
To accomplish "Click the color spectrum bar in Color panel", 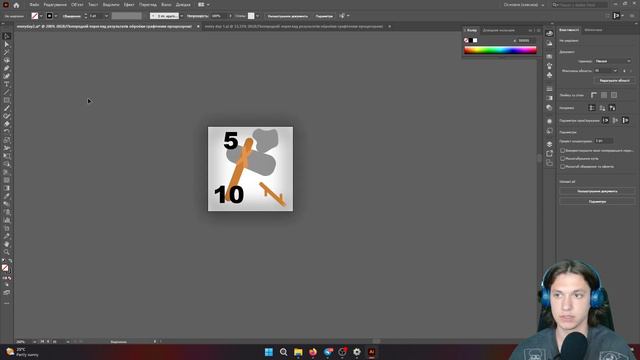I will pyautogui.click(x=500, y=50).
